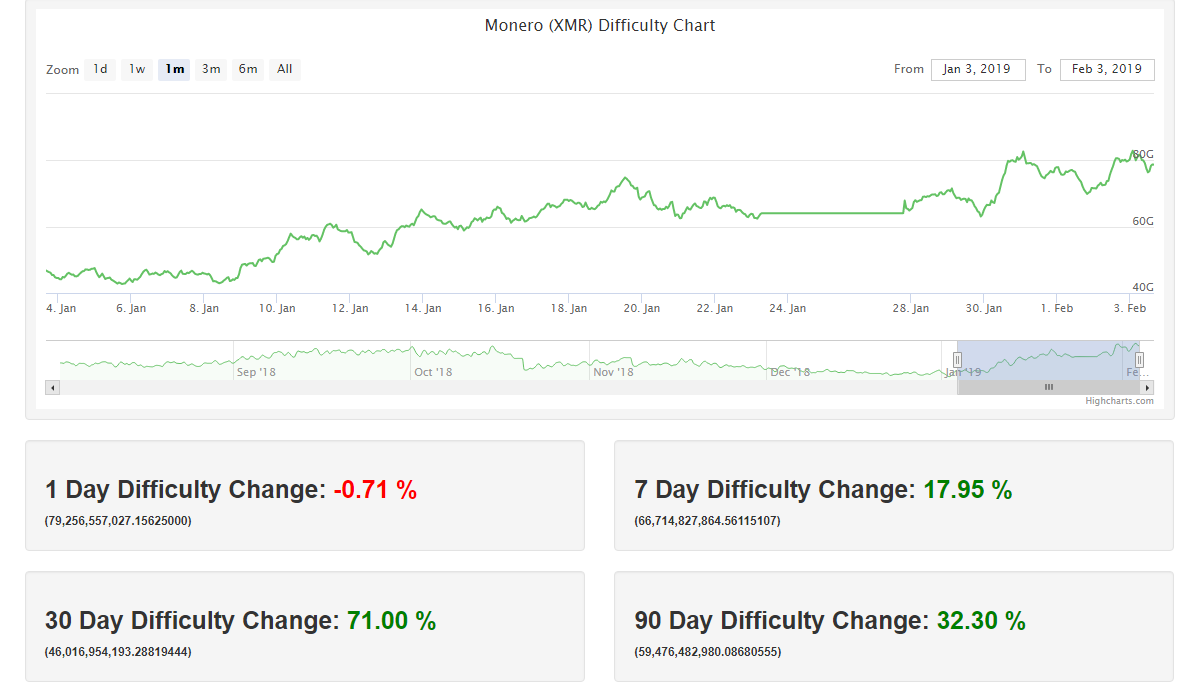The height and width of the screenshot is (698, 1187).
Task: Click the To date input field
Action: click(1106, 69)
